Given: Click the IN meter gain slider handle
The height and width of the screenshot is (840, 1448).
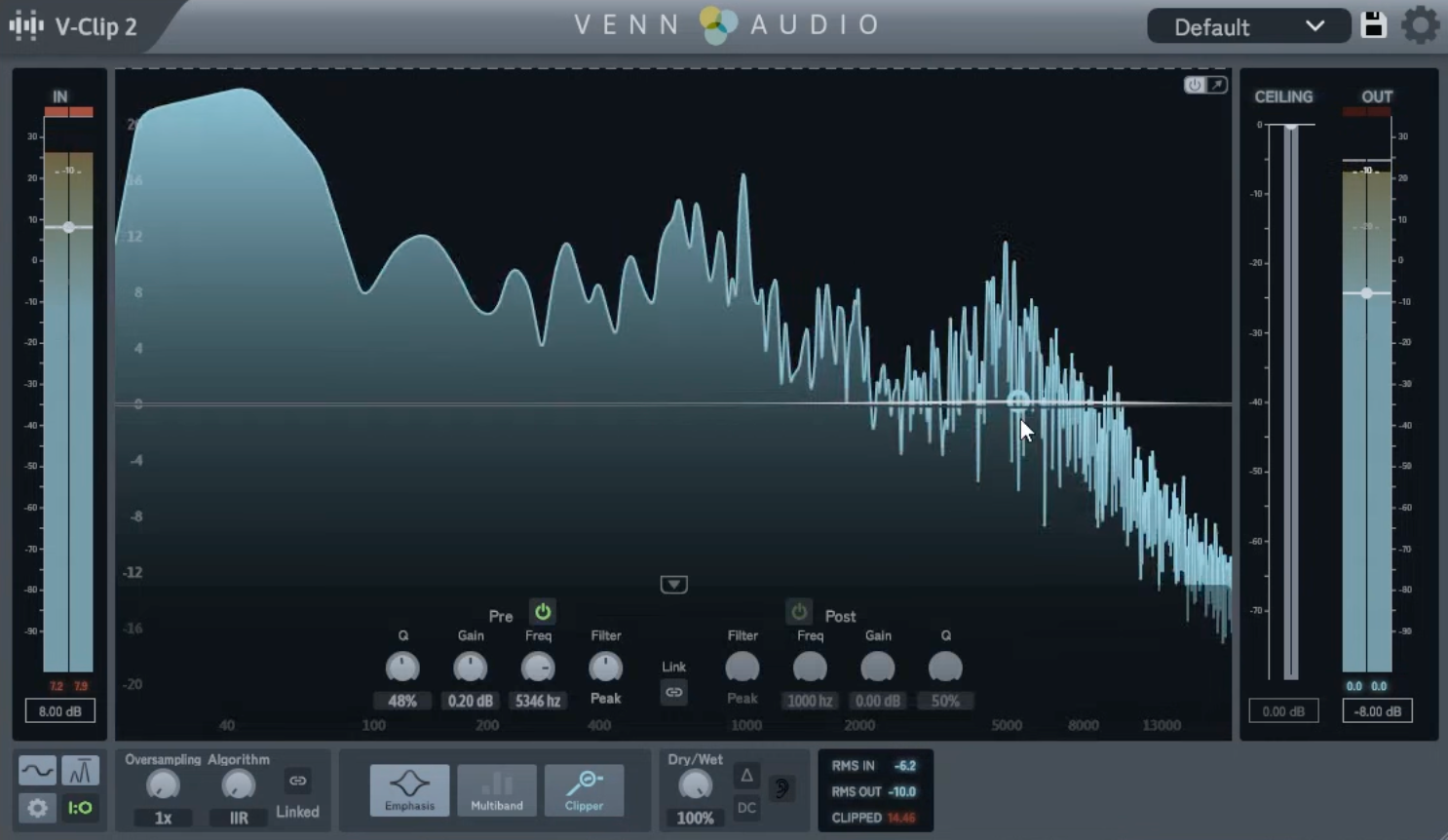Looking at the screenshot, I should coord(68,227).
